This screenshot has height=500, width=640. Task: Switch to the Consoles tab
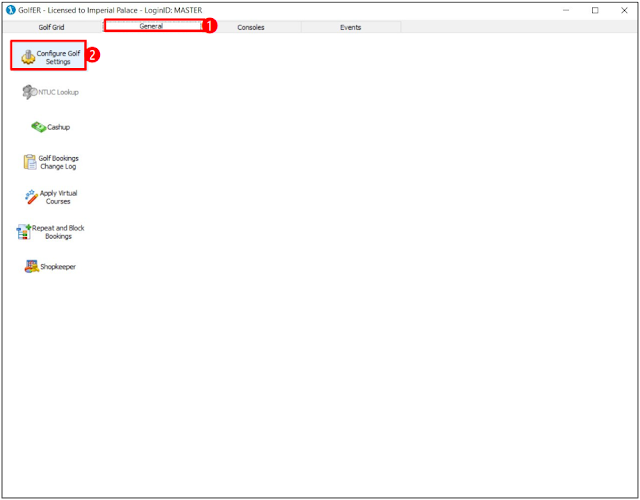click(x=251, y=27)
